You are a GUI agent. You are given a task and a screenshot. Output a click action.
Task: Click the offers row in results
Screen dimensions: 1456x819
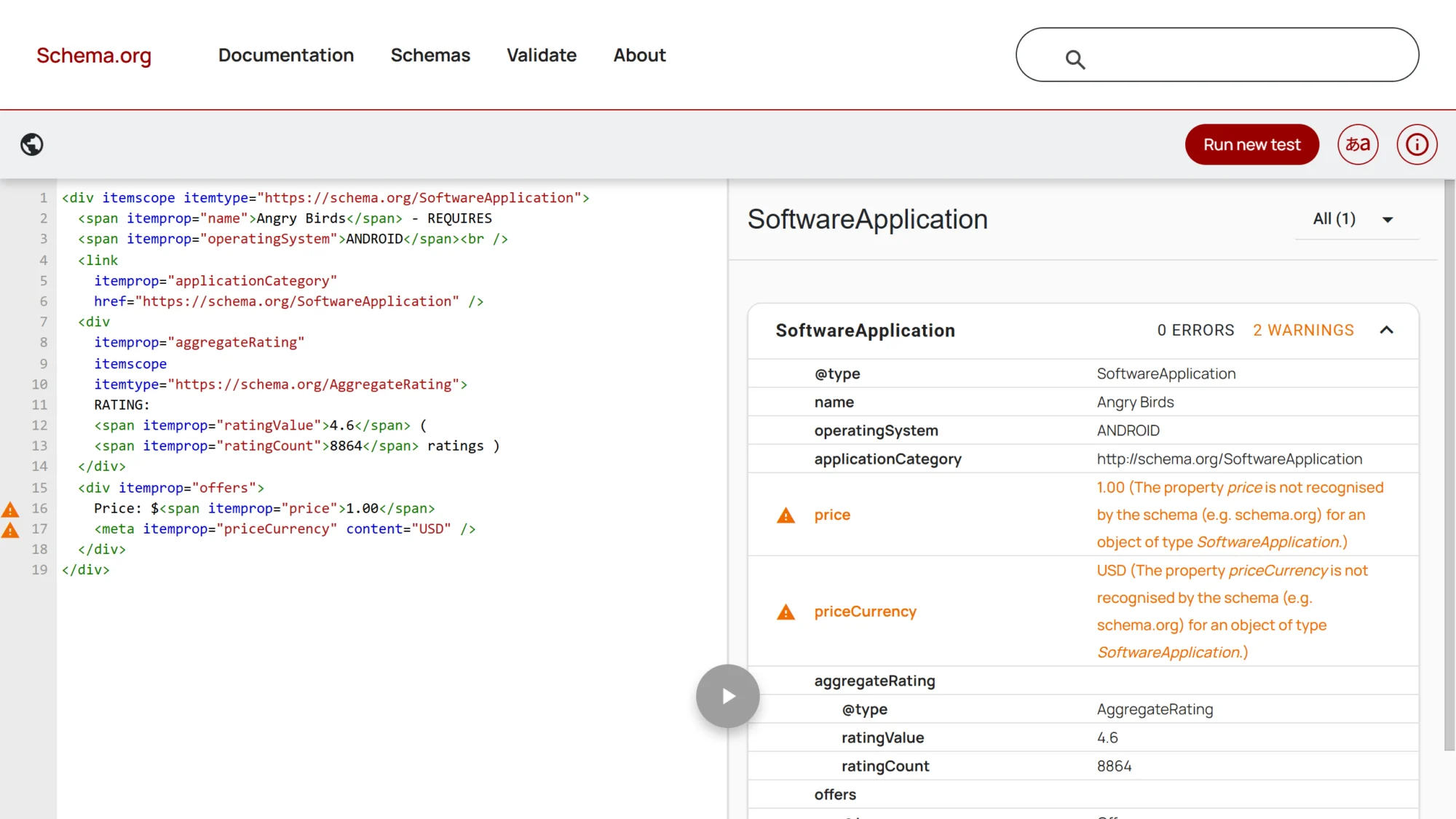pyautogui.click(x=1083, y=794)
